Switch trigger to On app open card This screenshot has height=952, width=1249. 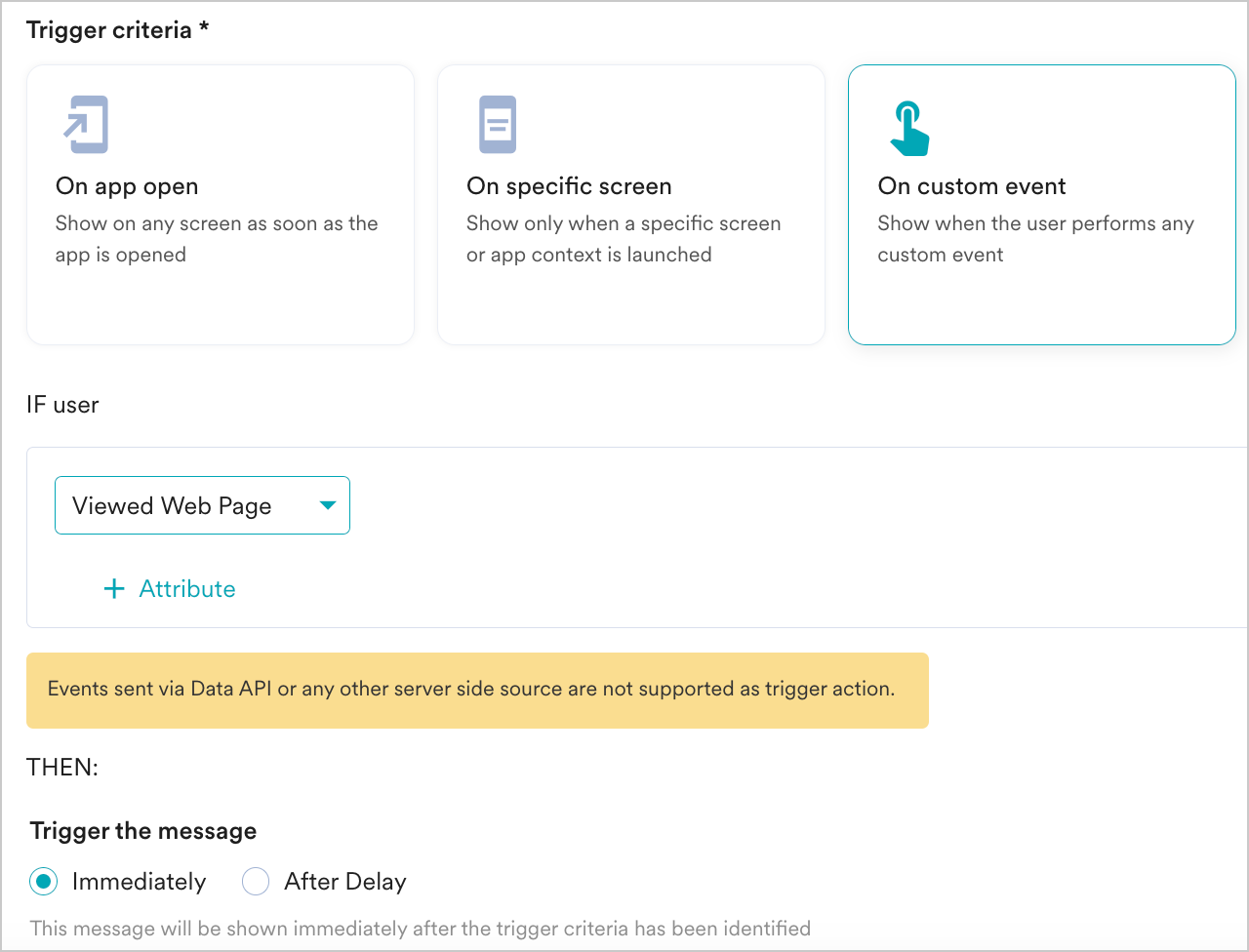click(x=221, y=204)
